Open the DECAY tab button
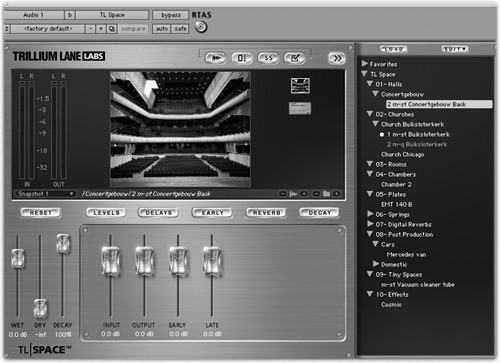 [x=319, y=213]
